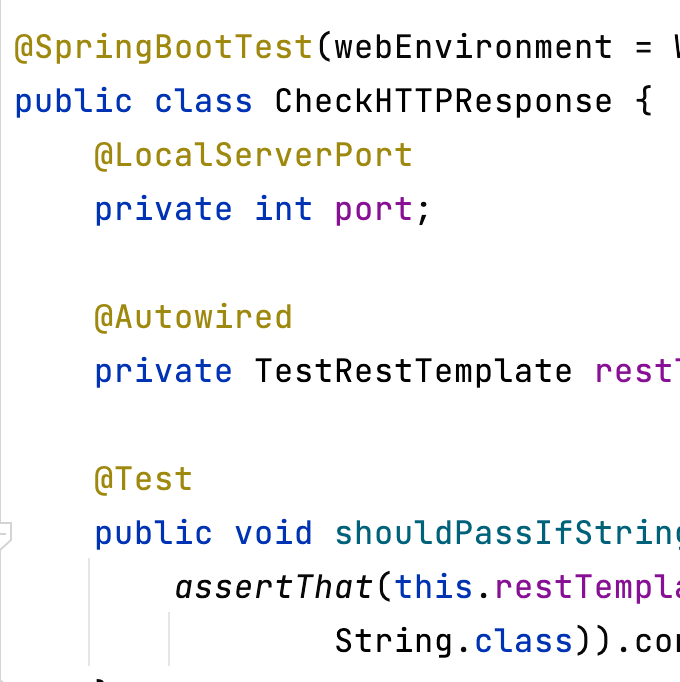Viewport: 680px width, 682px height.
Task: Click the int type keyword
Action: pyautogui.click(x=284, y=209)
